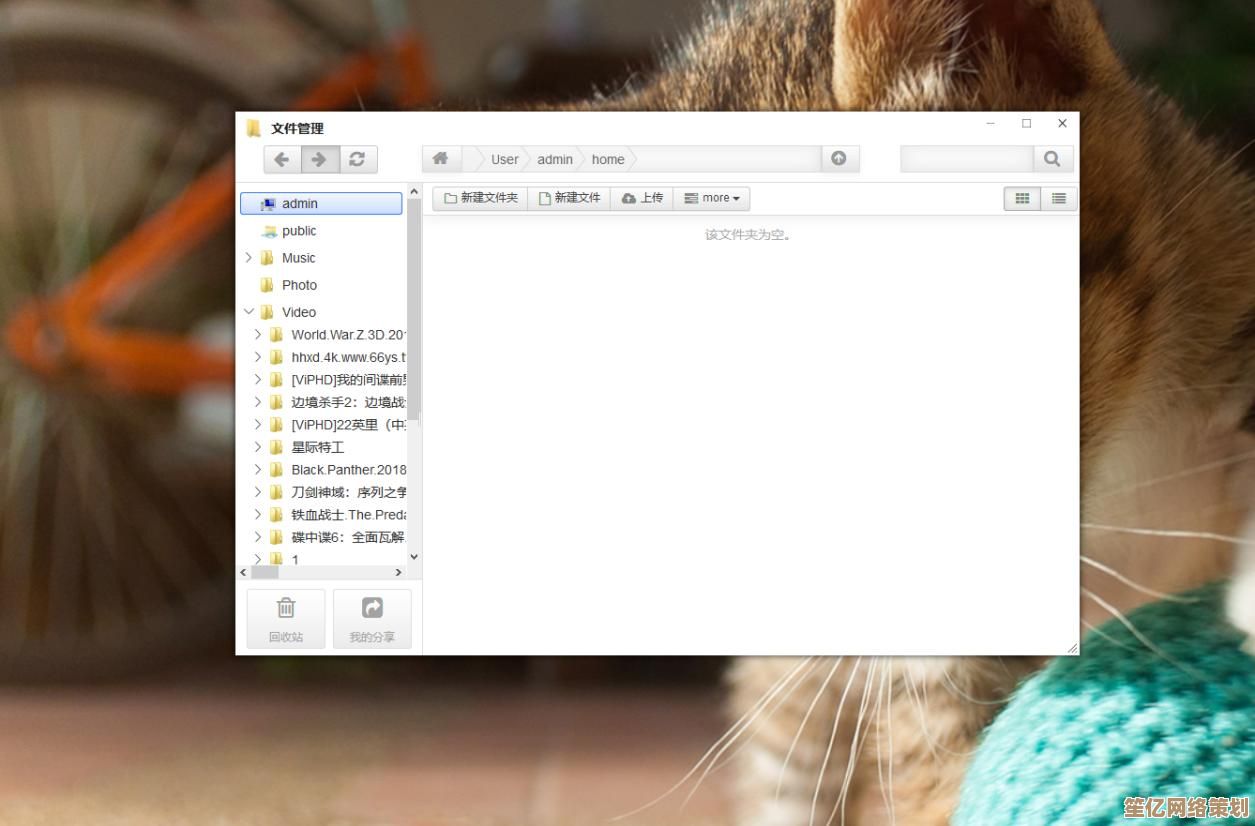Expand the Music folder
Image resolution: width=1255 pixels, height=826 pixels.
pos(249,258)
